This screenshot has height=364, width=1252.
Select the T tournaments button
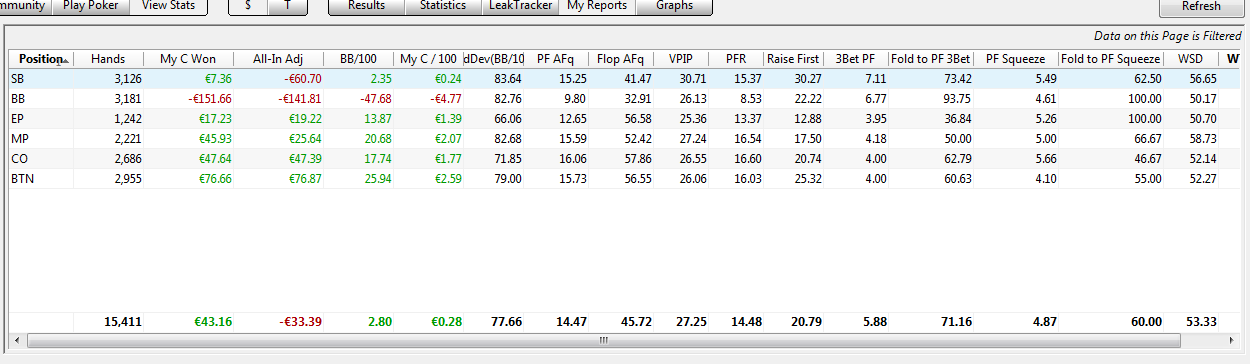(288, 6)
